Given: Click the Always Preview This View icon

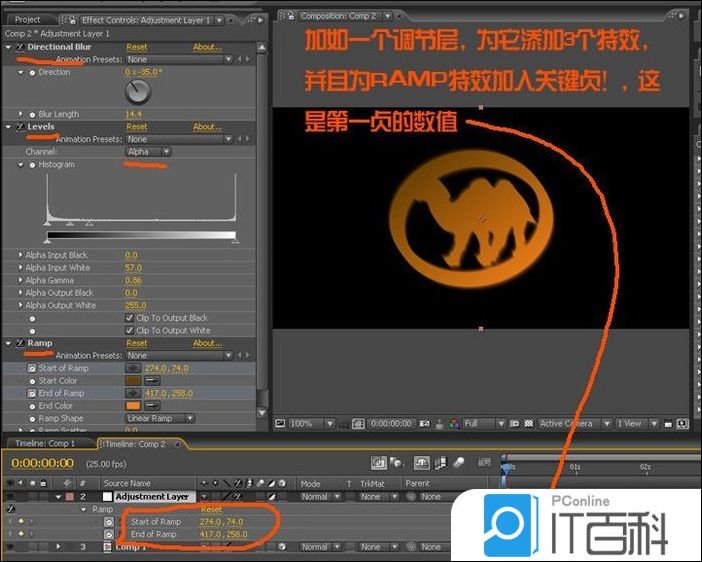Looking at the screenshot, I should (x=280, y=423).
